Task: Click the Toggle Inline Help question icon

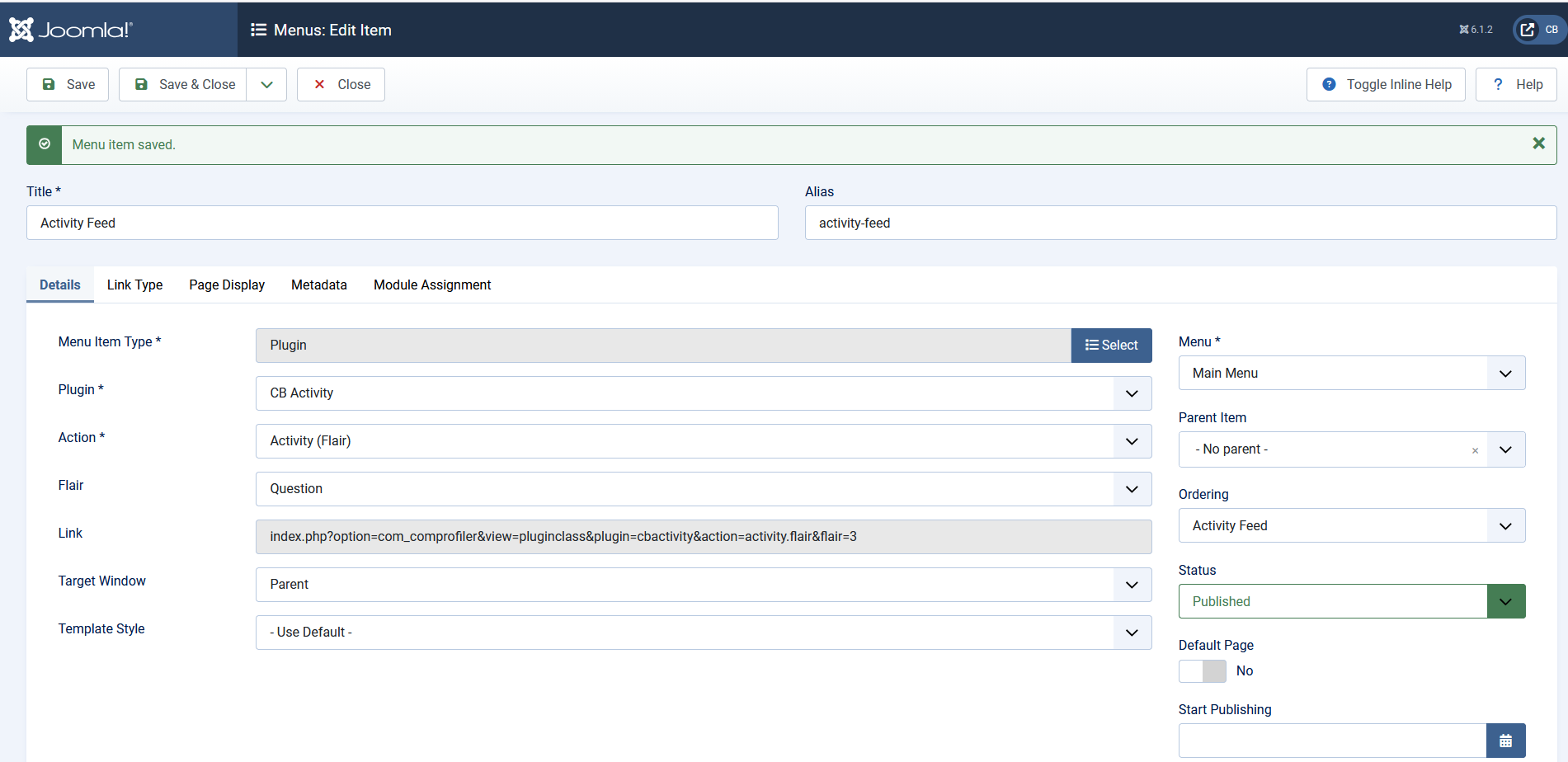Action: point(1329,84)
